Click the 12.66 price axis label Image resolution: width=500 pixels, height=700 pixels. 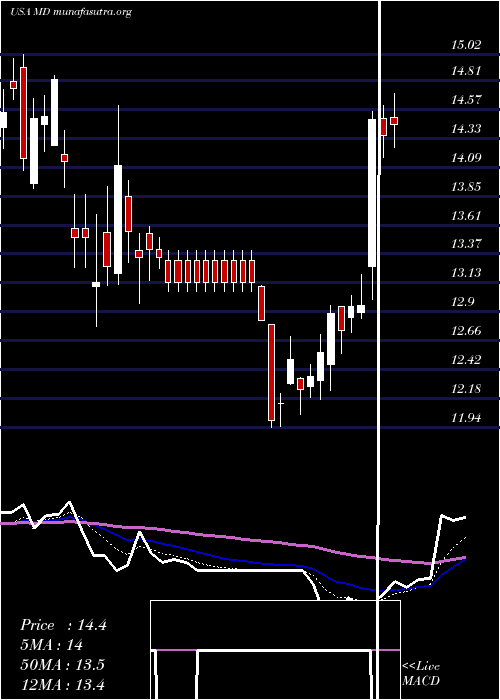(x=467, y=331)
